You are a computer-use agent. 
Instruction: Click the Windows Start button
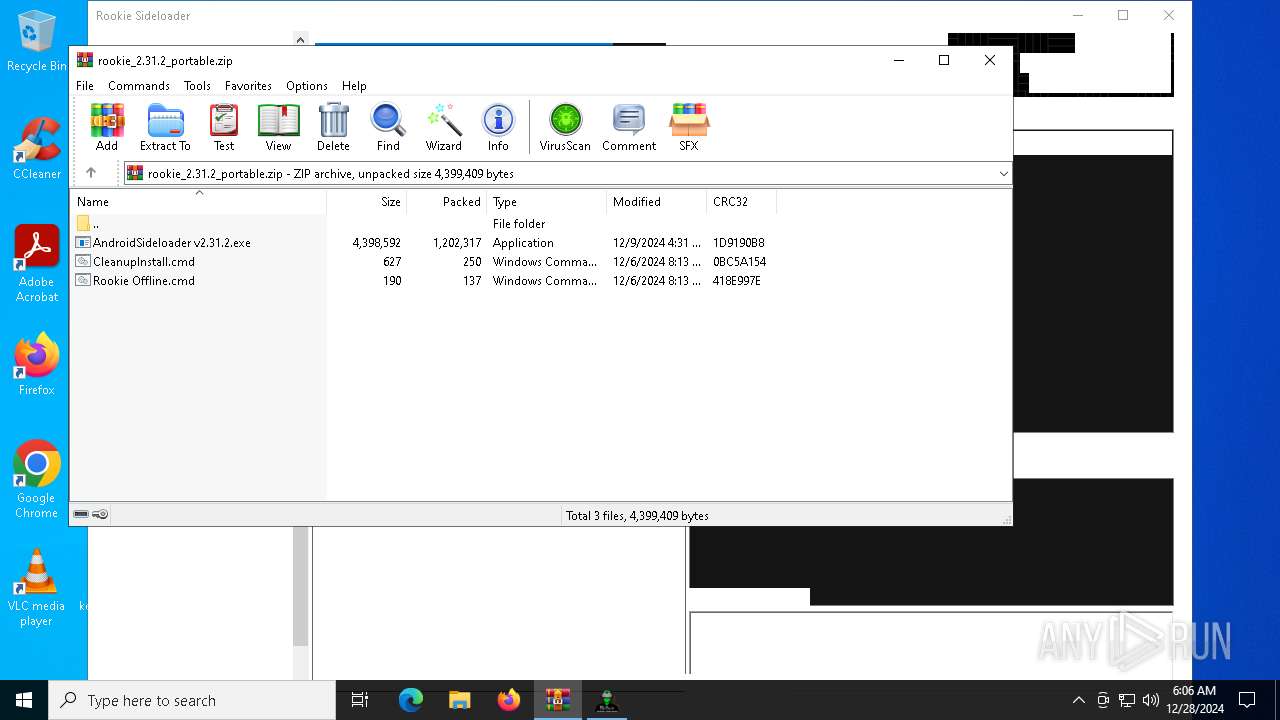point(24,700)
